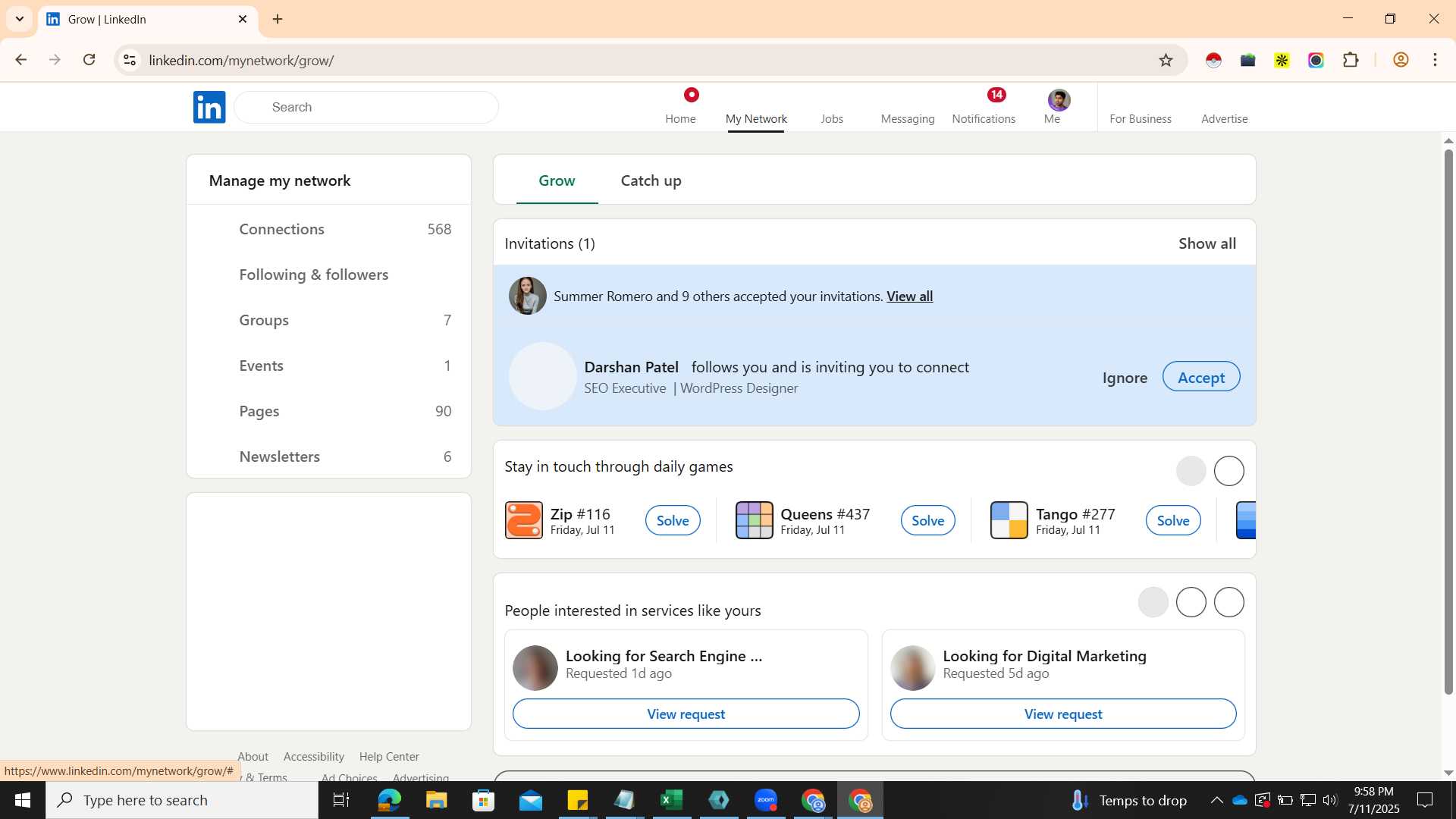Open the Help Center footer link
The width and height of the screenshot is (1456, 819).
389,757
